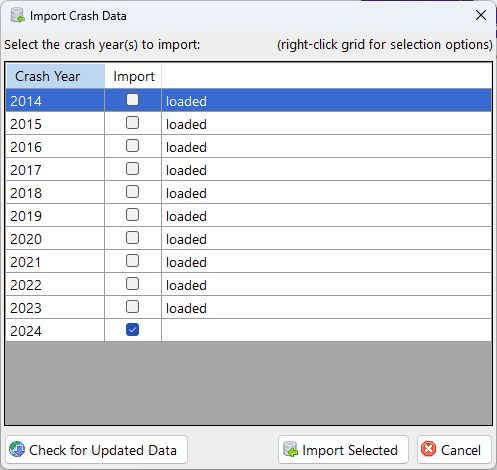Click the globe icon on Check for Updated Data
Image resolution: width=497 pixels, height=470 pixels.
[17, 449]
